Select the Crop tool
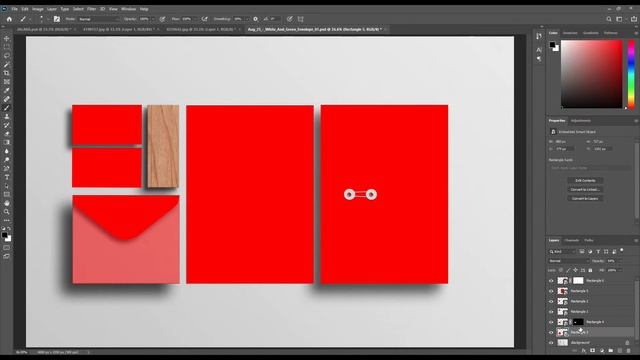640x360 pixels. [x=7, y=73]
